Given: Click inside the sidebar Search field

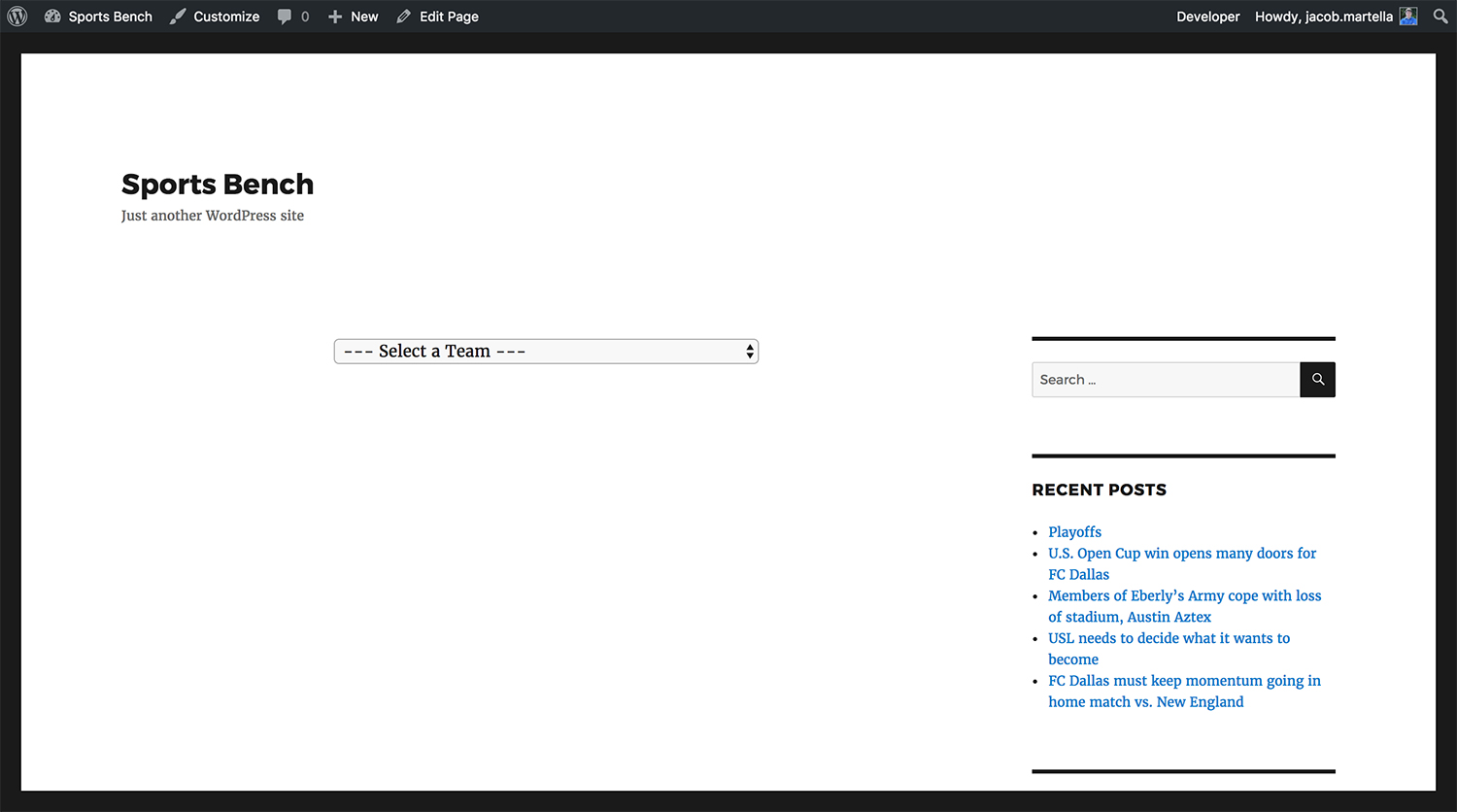Looking at the screenshot, I should [x=1166, y=380].
